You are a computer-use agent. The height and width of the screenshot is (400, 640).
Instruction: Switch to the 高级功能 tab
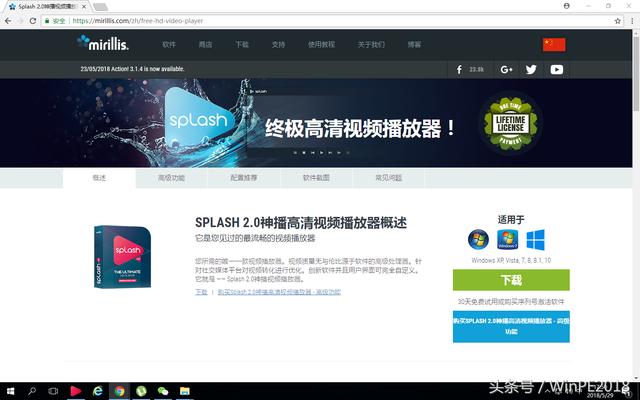point(171,178)
